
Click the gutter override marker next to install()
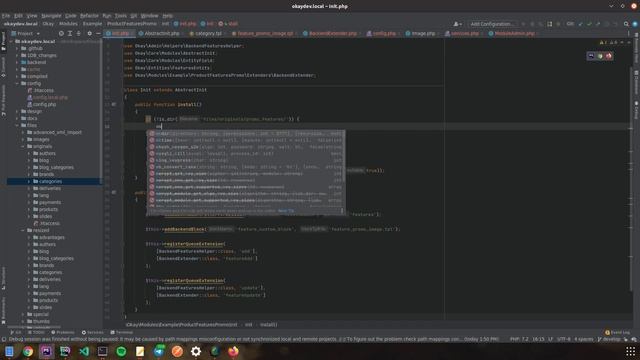tap(114, 104)
